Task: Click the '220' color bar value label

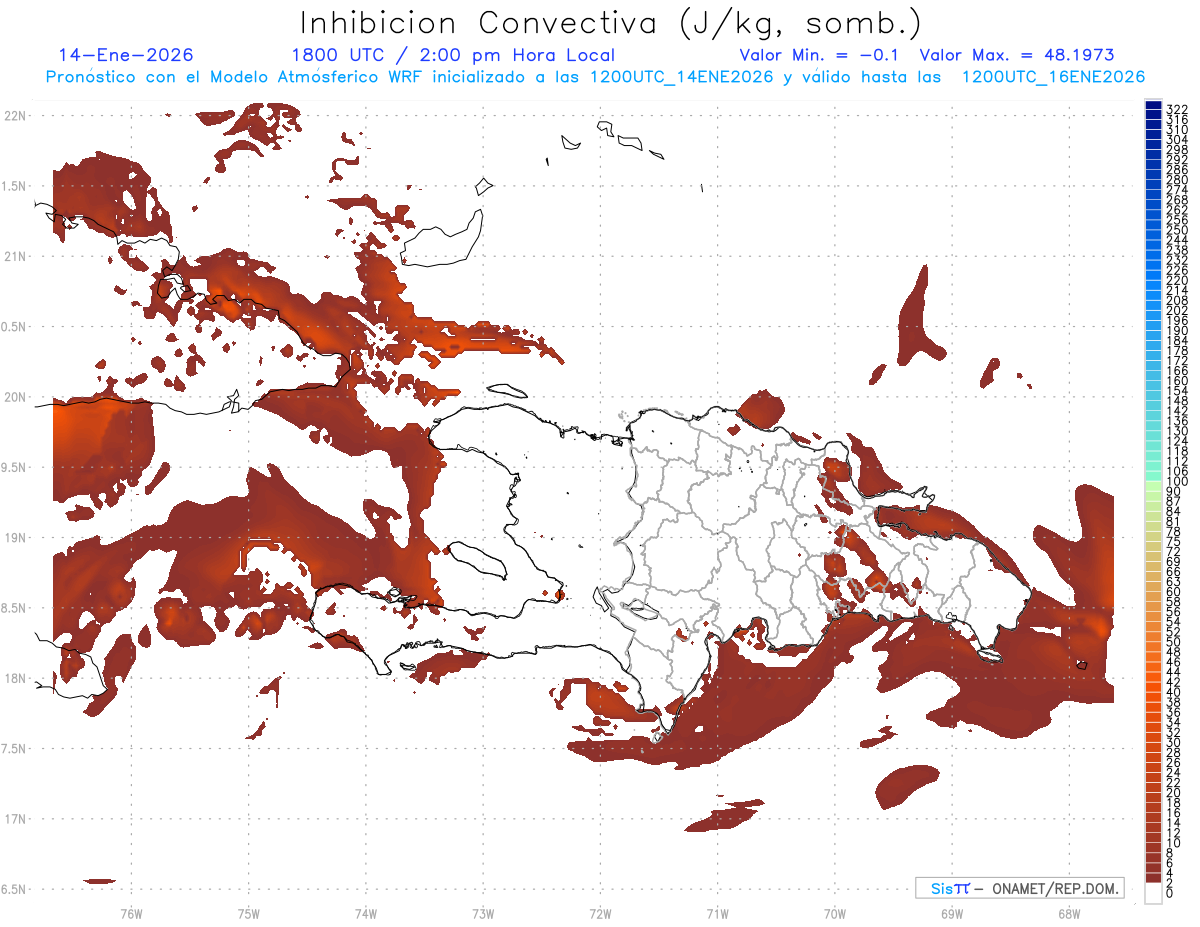Action: pos(1176,281)
